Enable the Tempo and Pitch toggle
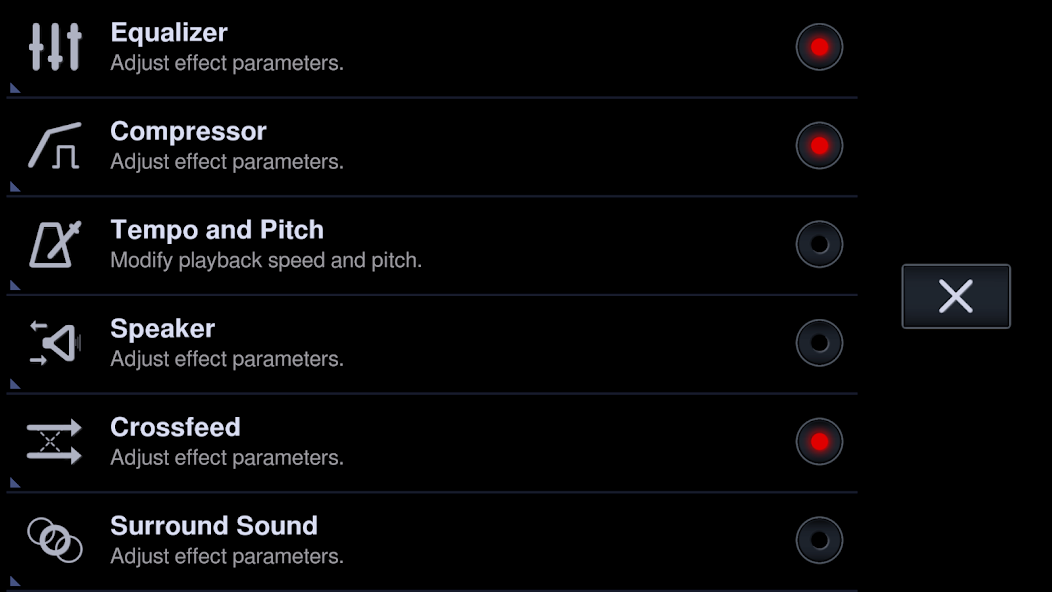This screenshot has width=1052, height=592. pos(819,244)
